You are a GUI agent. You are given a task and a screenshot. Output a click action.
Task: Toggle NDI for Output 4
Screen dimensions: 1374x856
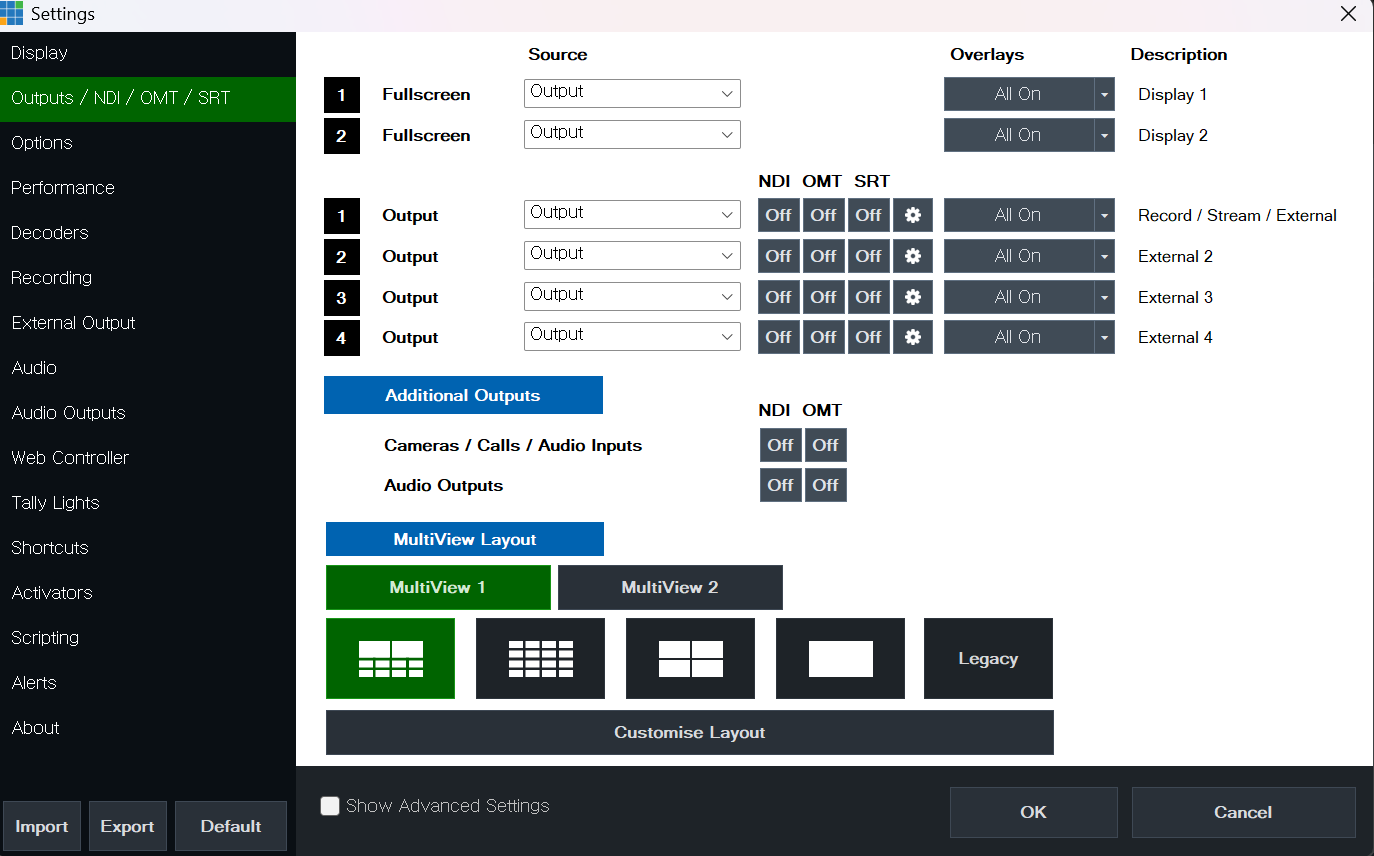[x=778, y=337]
